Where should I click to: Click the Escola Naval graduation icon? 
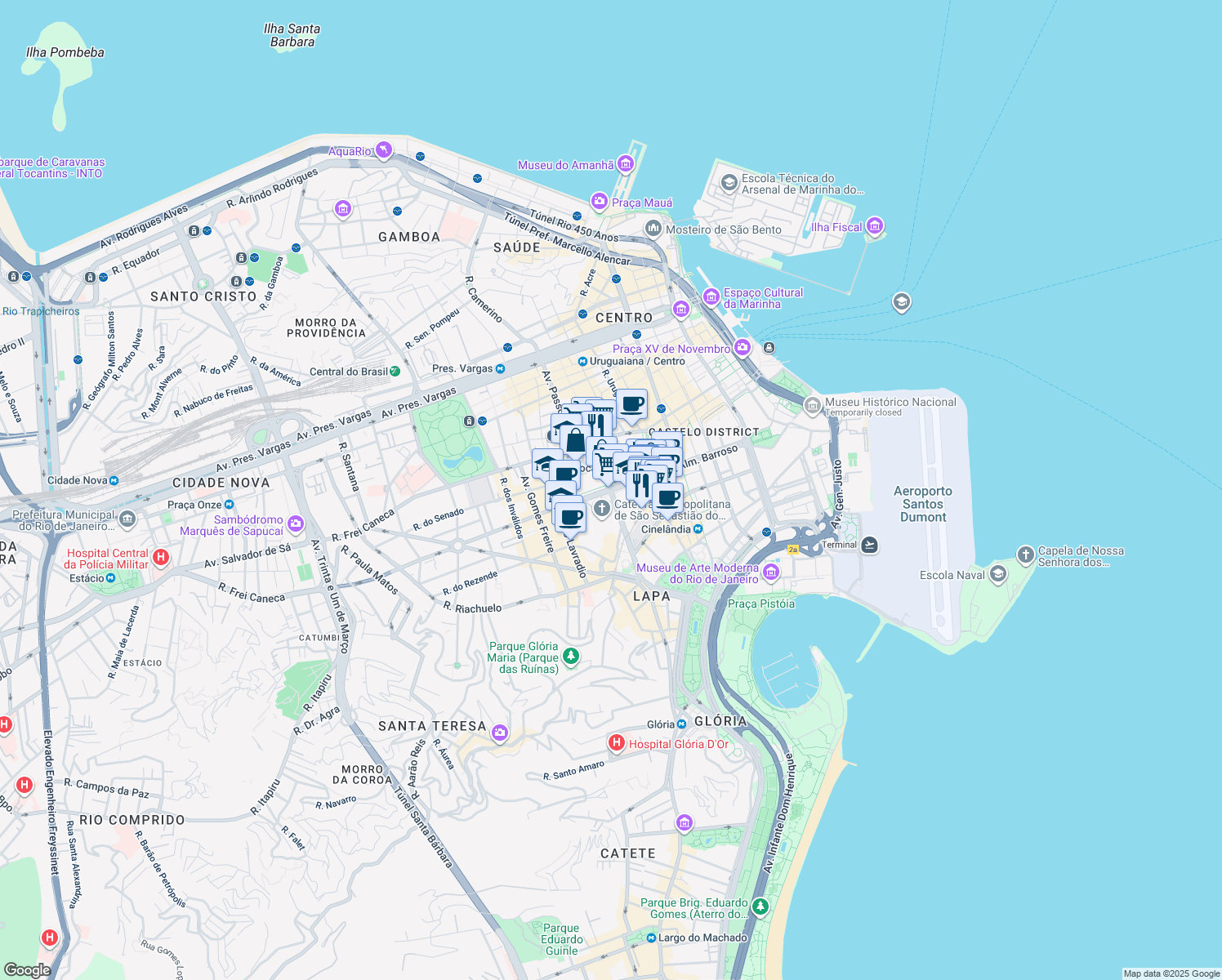coord(997,574)
